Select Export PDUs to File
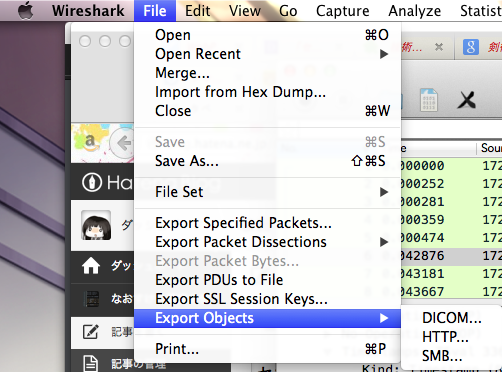 tap(267, 280)
